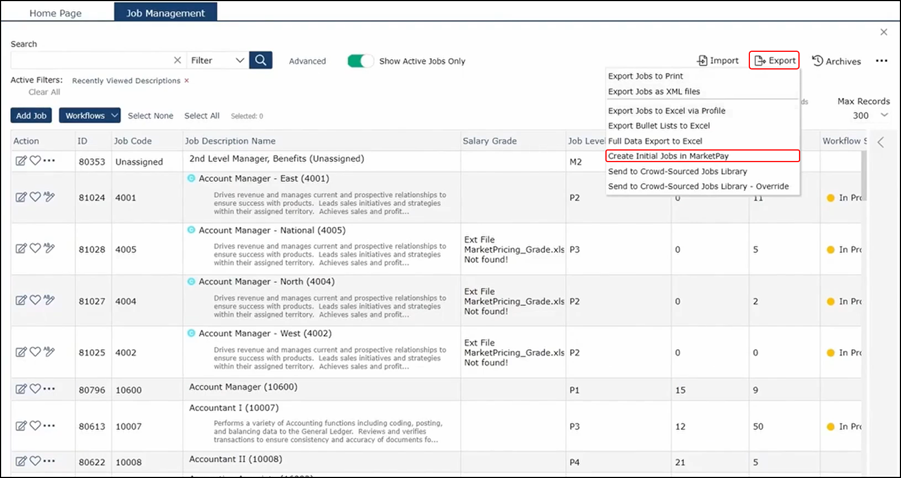Image resolution: width=901 pixels, height=478 pixels.
Task: Open the Filter dropdown
Action: (217, 61)
